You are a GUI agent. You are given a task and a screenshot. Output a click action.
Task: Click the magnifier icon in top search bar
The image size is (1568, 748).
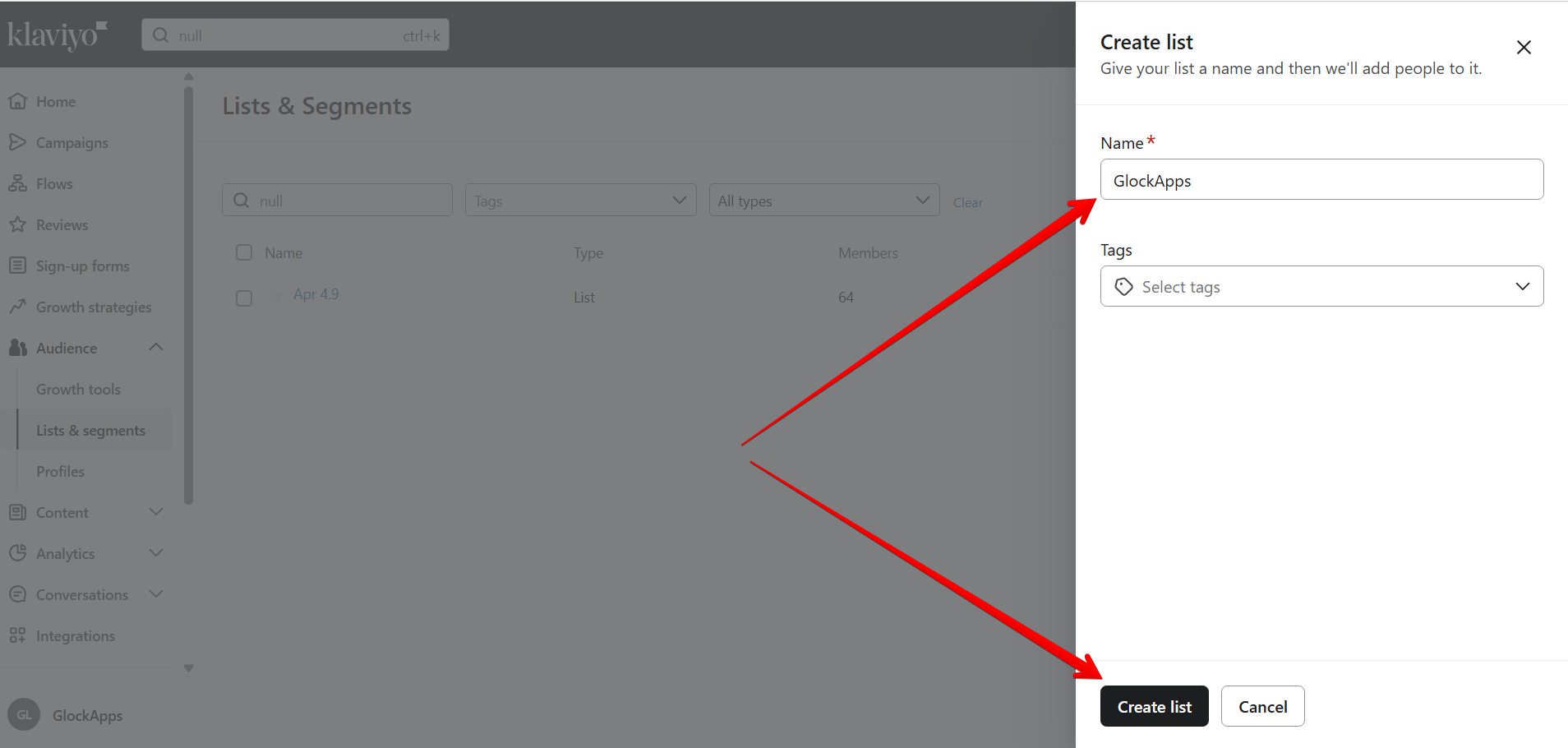click(x=161, y=35)
